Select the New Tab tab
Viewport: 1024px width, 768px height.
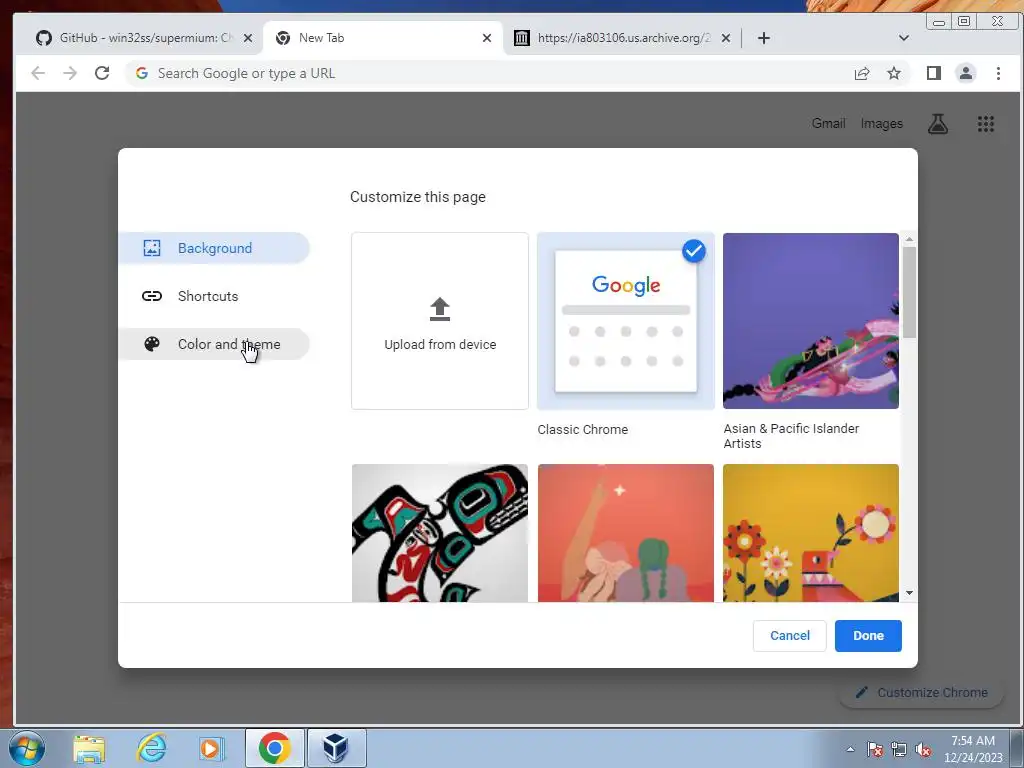click(383, 38)
